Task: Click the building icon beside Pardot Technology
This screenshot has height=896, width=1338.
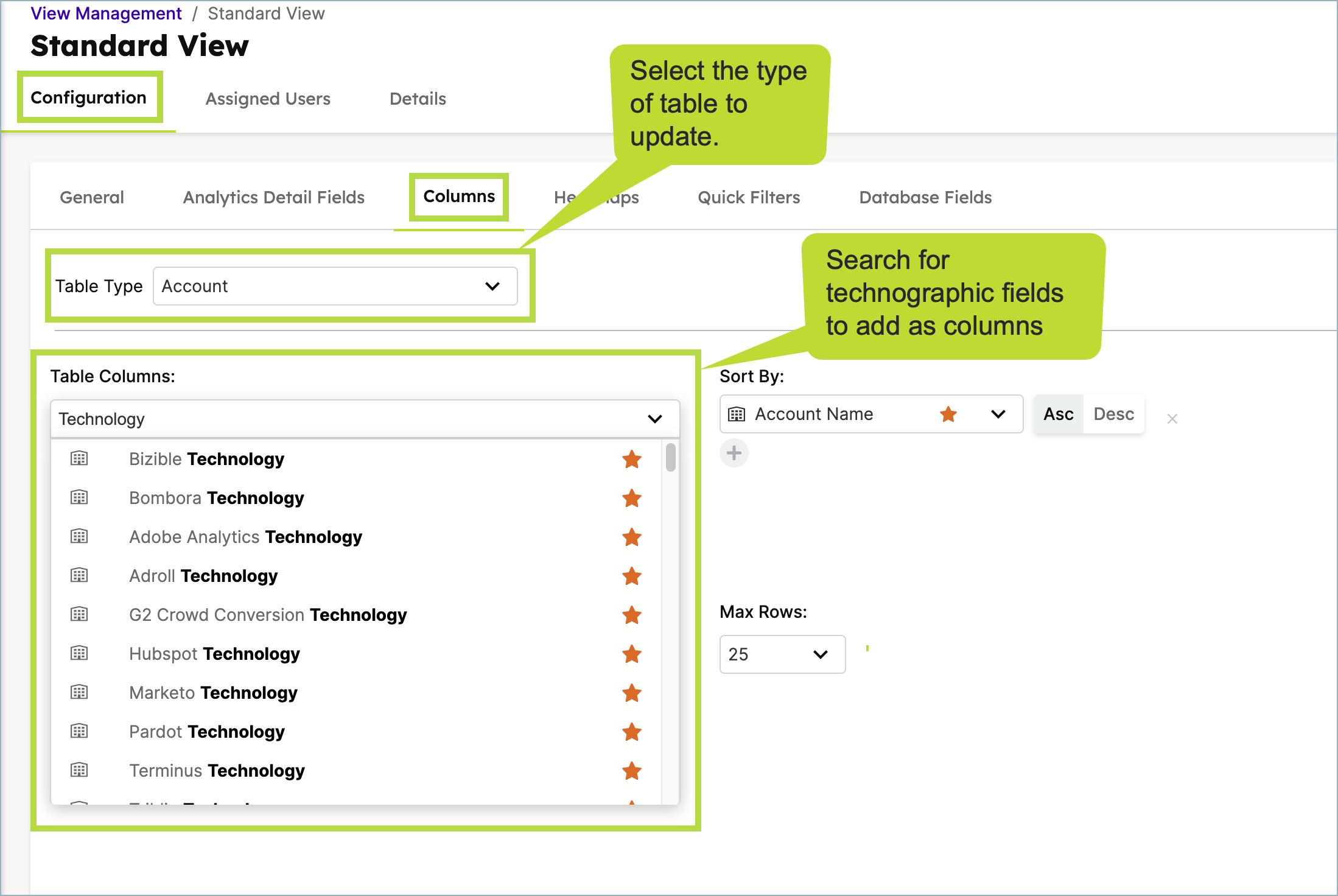Action: [x=79, y=731]
